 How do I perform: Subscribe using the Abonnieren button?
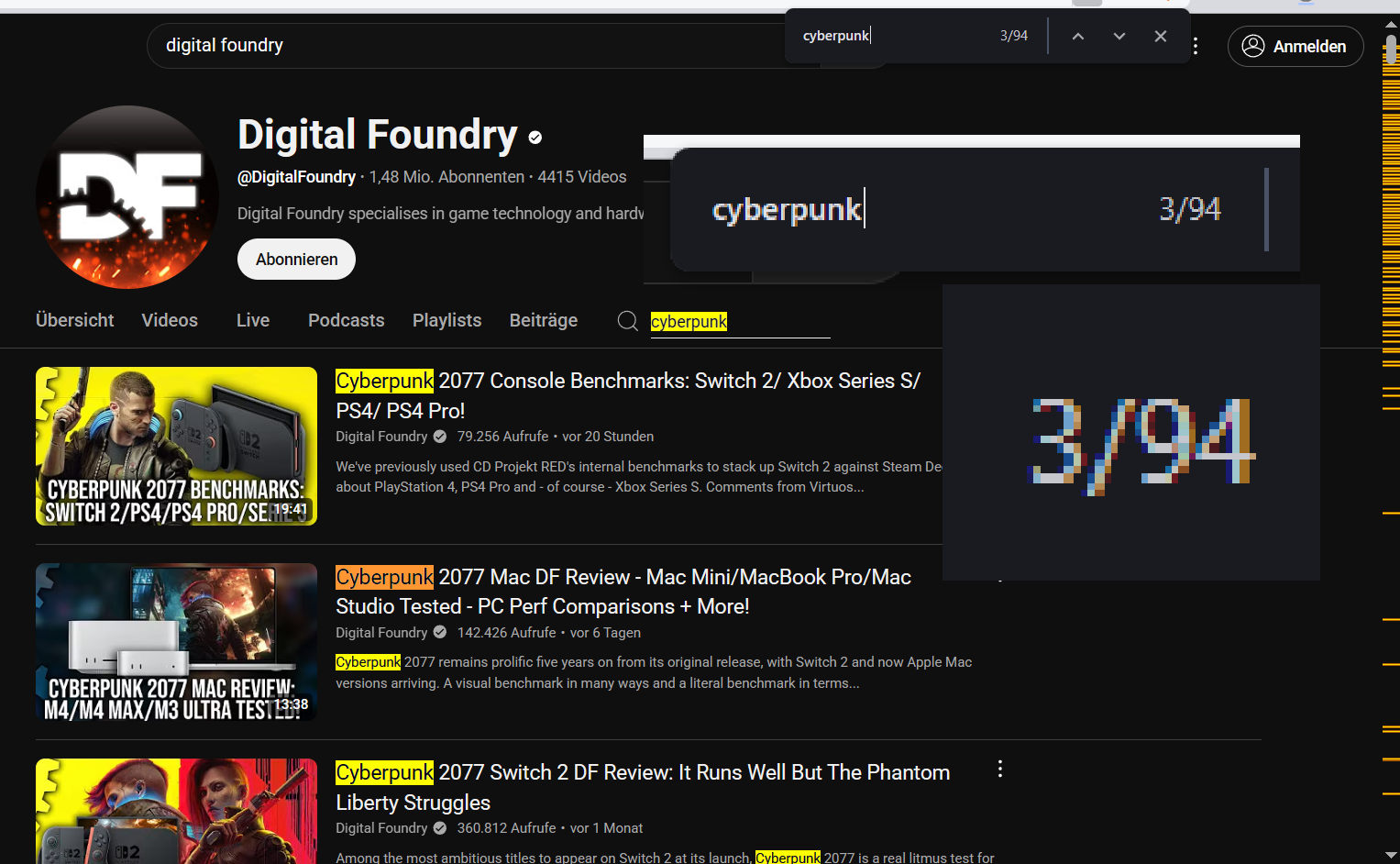pos(296,260)
